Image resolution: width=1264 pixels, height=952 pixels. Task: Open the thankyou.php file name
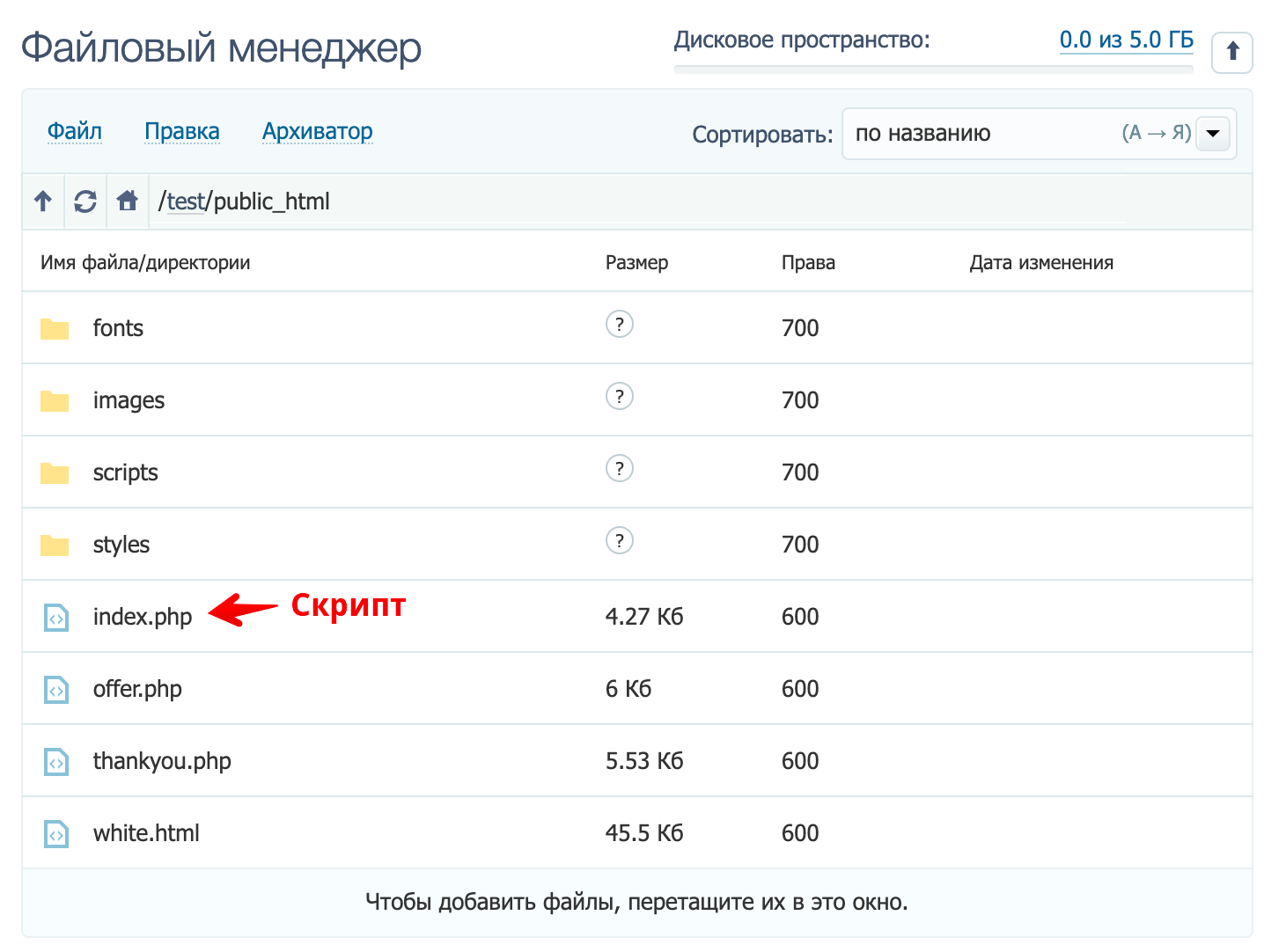click(162, 761)
